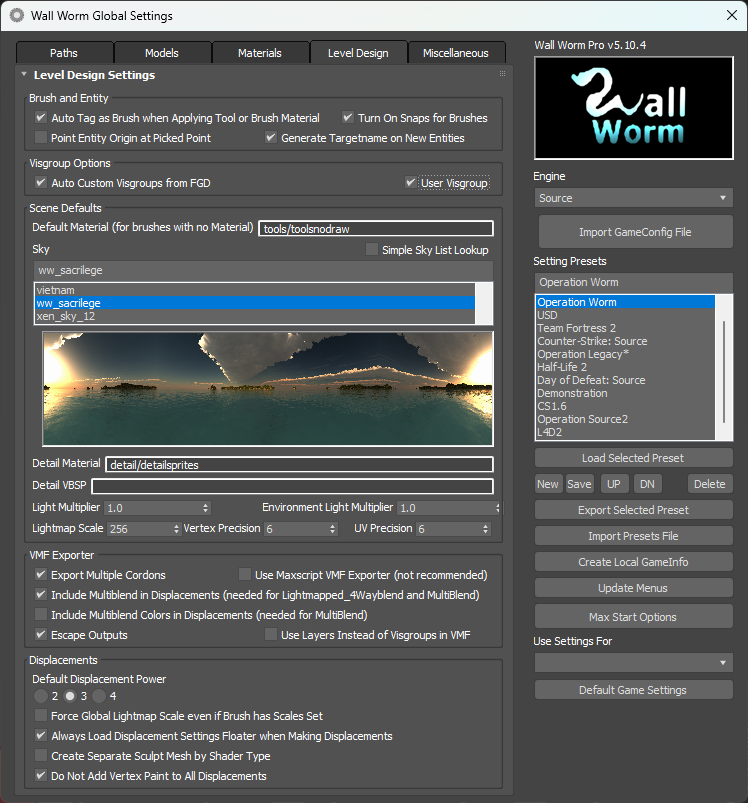Toggle Export Multiple Cordons

(x=40, y=575)
